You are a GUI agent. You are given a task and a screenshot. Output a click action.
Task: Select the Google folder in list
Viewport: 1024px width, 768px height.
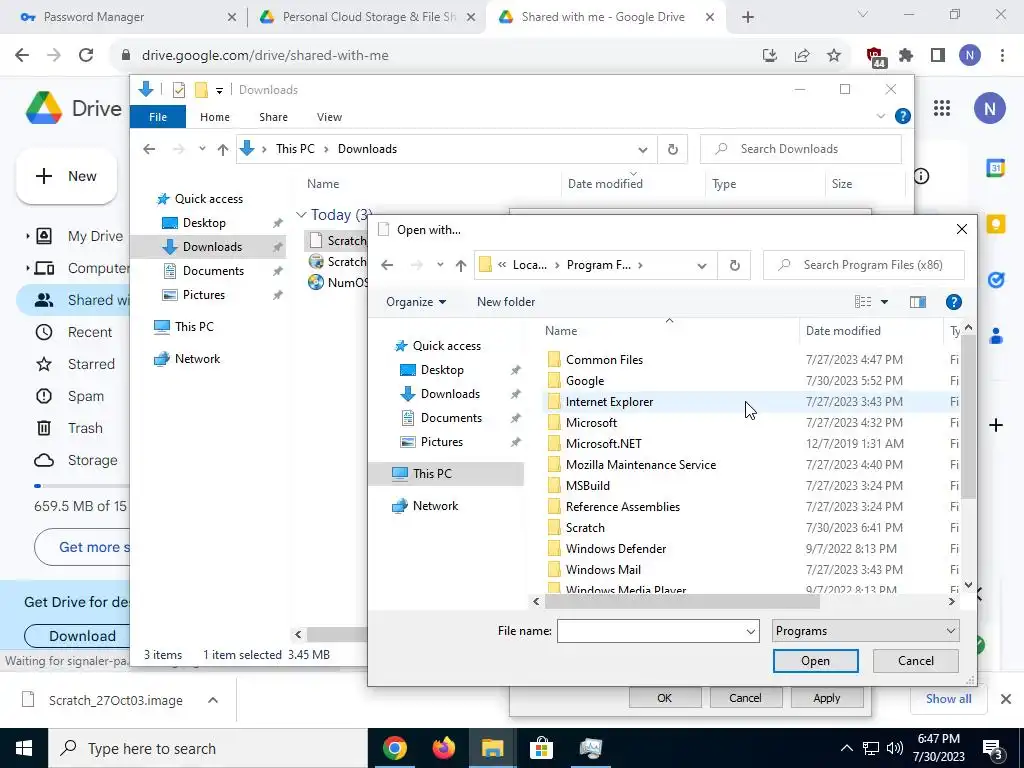584,381
